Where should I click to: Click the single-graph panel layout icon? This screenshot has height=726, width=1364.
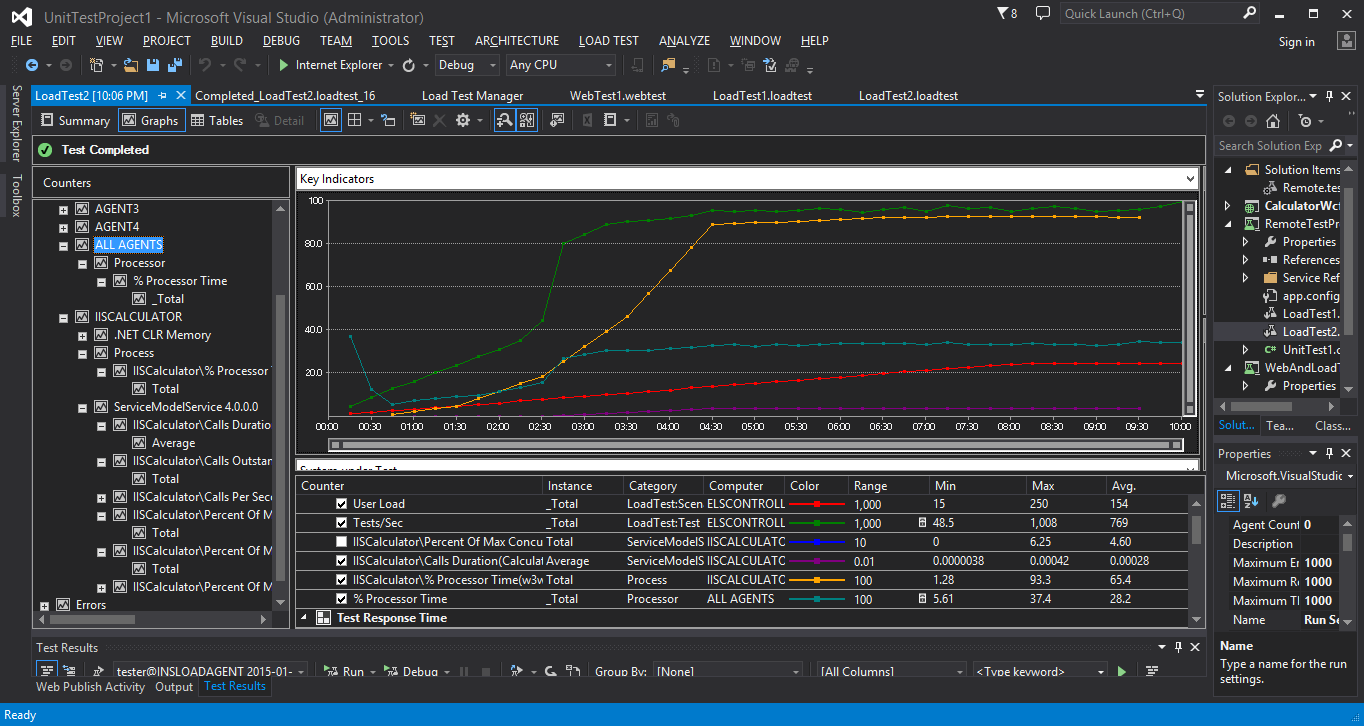coord(331,120)
